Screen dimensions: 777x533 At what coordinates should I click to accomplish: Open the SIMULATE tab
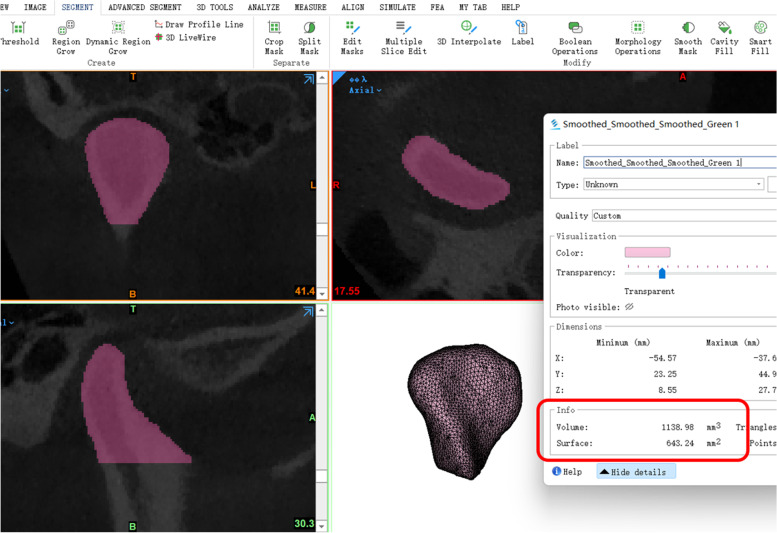(397, 7)
